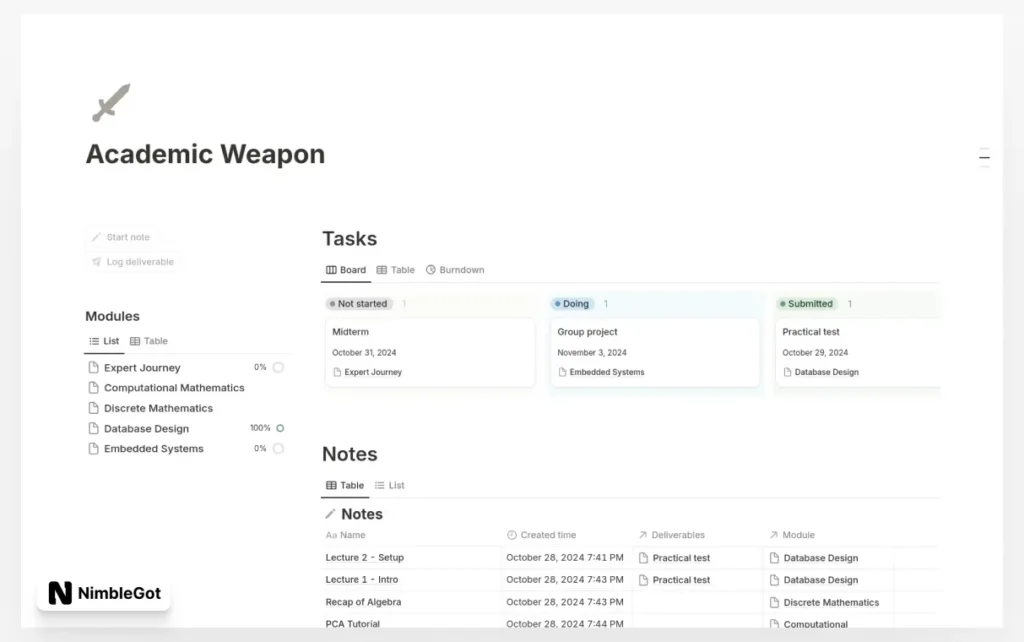Switch Tasks to Table view
The width and height of the screenshot is (1024, 642).
396,270
